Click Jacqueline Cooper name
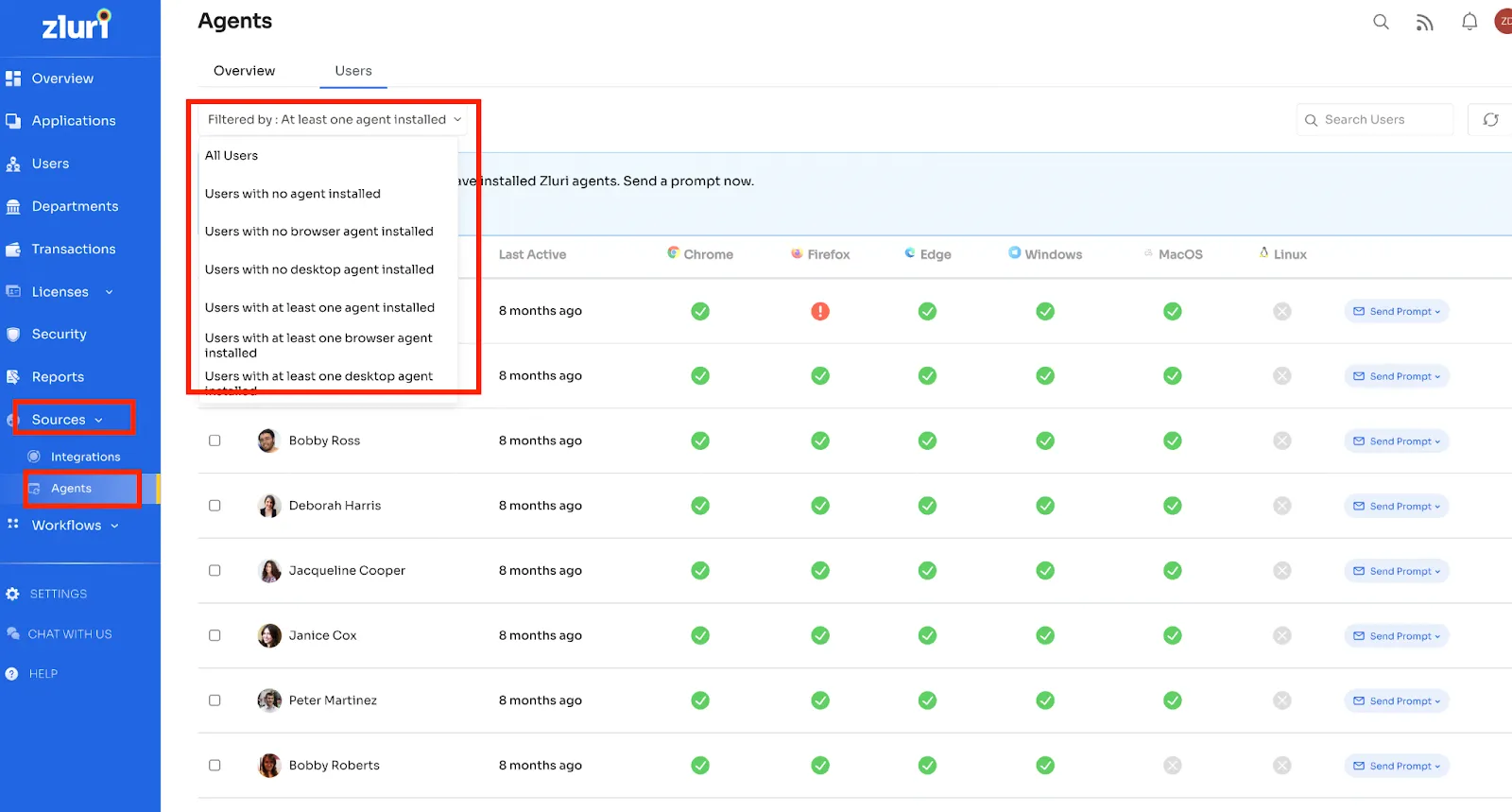The height and width of the screenshot is (812, 1512). (x=347, y=571)
